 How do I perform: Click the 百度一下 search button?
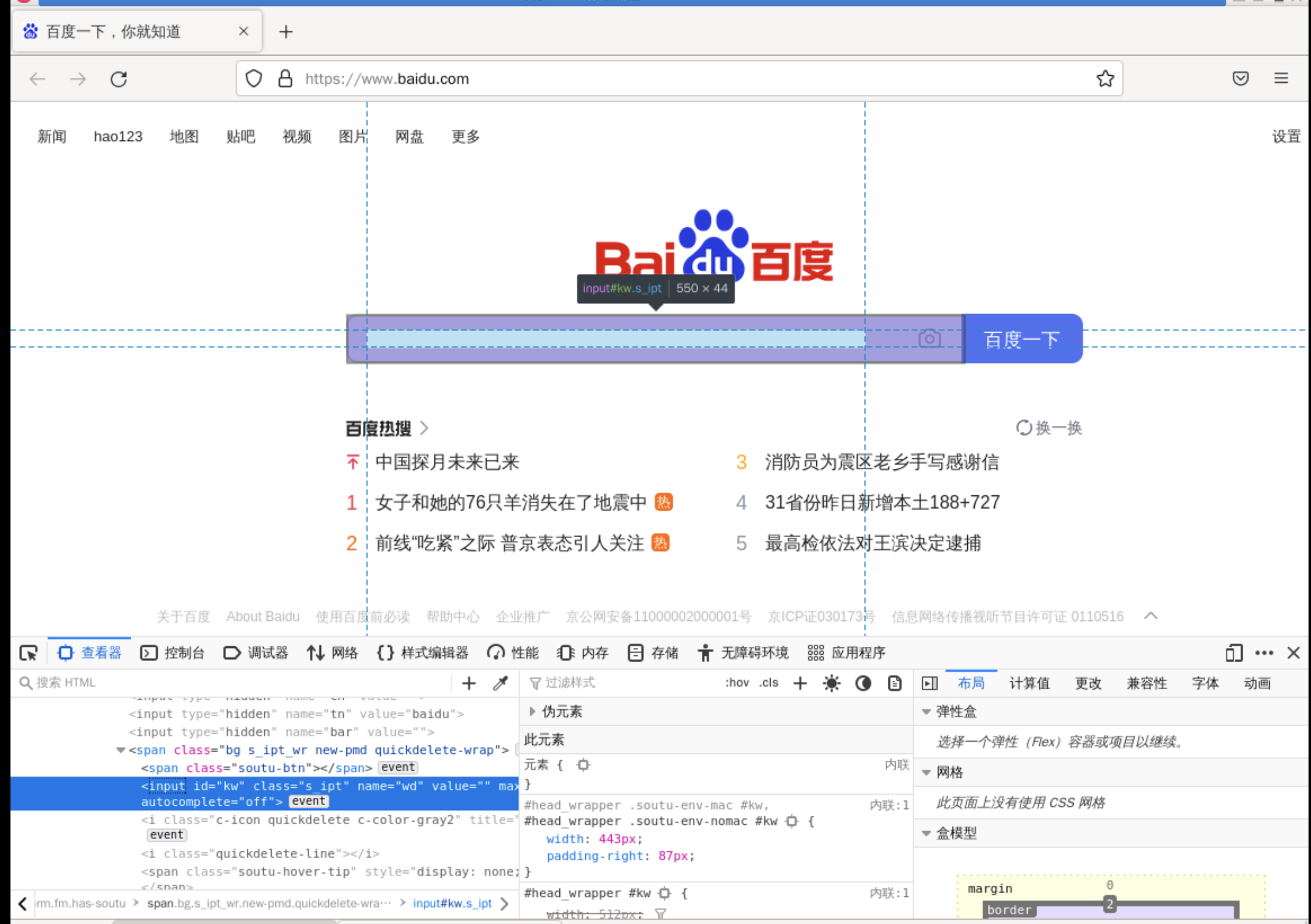(x=1022, y=339)
